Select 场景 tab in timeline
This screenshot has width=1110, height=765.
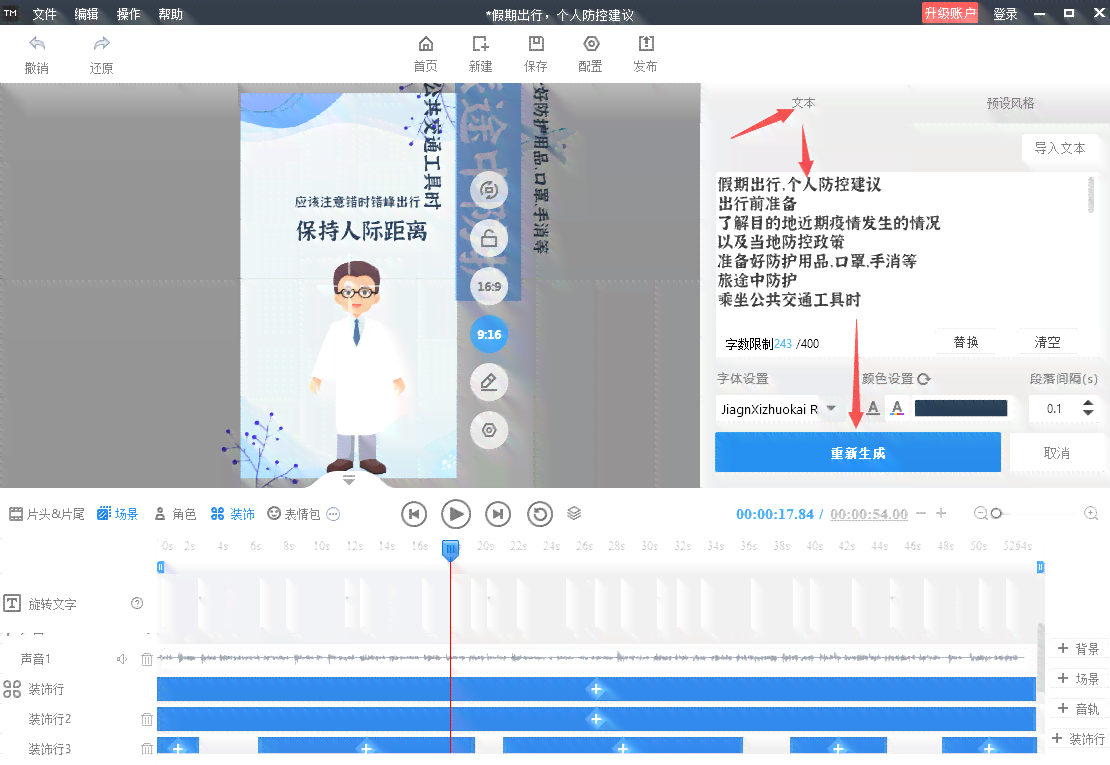118,514
